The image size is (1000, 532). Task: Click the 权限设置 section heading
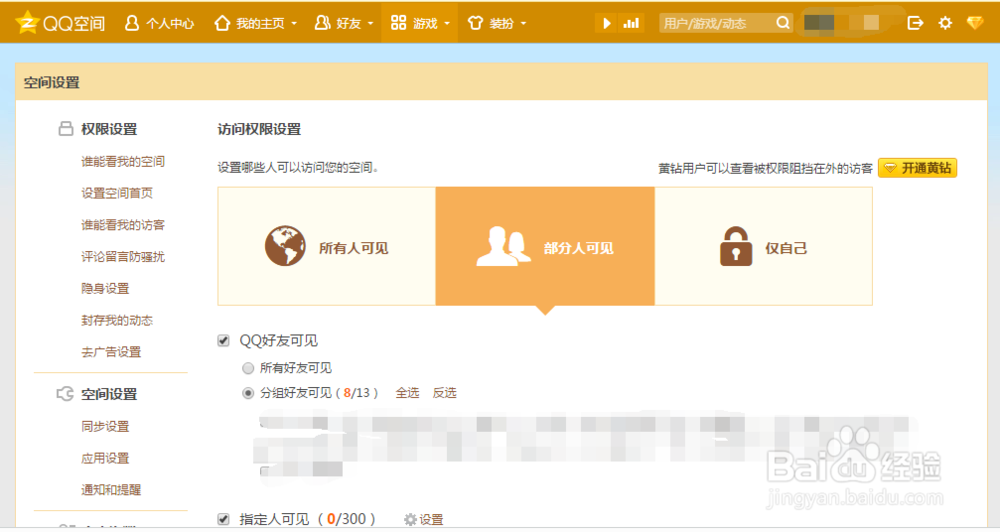tap(109, 129)
